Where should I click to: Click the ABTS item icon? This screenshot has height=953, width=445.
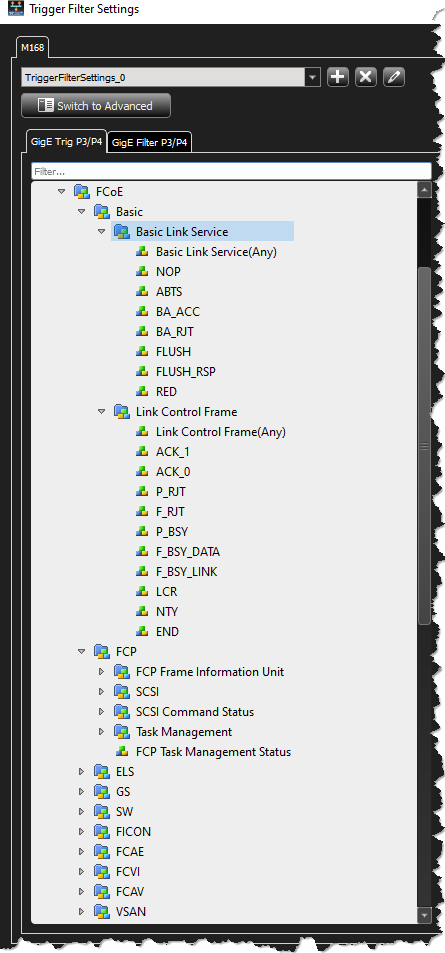(x=142, y=292)
